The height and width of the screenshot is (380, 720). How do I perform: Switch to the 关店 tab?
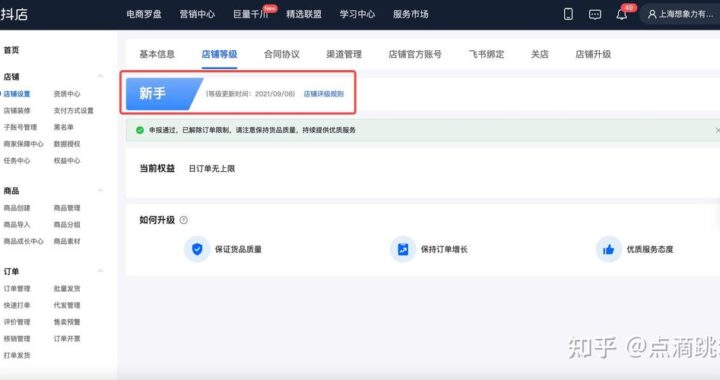point(540,54)
